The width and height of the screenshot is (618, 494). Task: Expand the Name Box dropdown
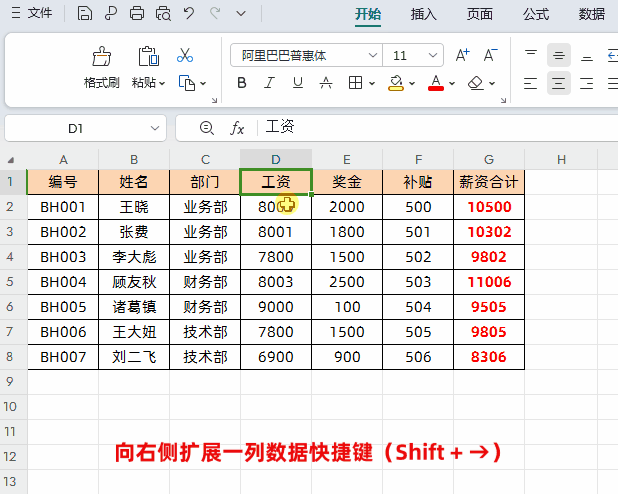[155, 128]
